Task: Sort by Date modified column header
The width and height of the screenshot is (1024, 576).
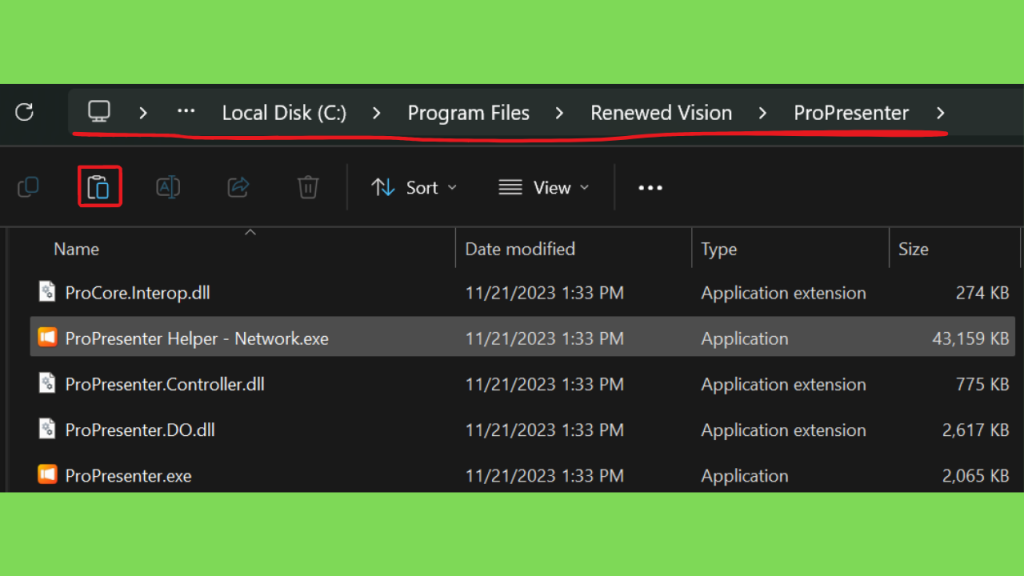Action: click(520, 249)
